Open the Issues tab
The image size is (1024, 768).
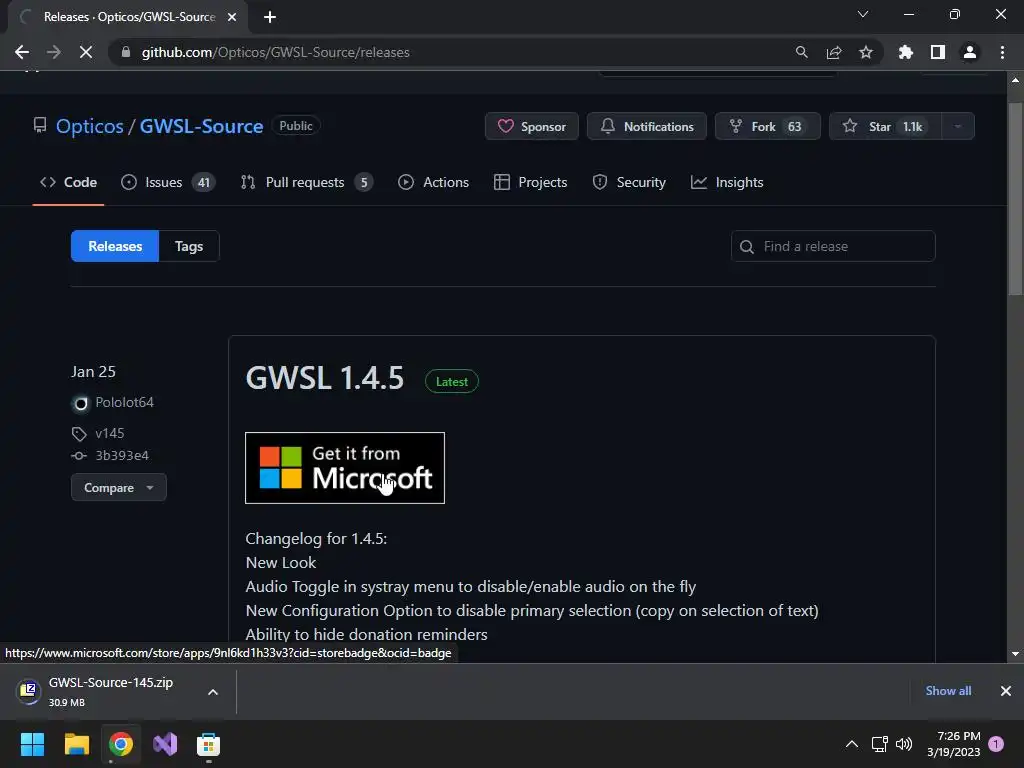coord(168,182)
